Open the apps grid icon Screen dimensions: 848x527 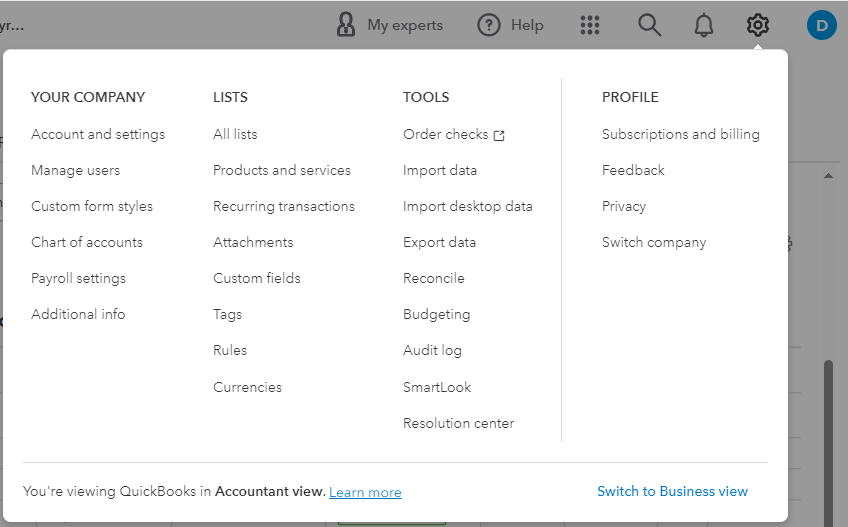[590, 25]
